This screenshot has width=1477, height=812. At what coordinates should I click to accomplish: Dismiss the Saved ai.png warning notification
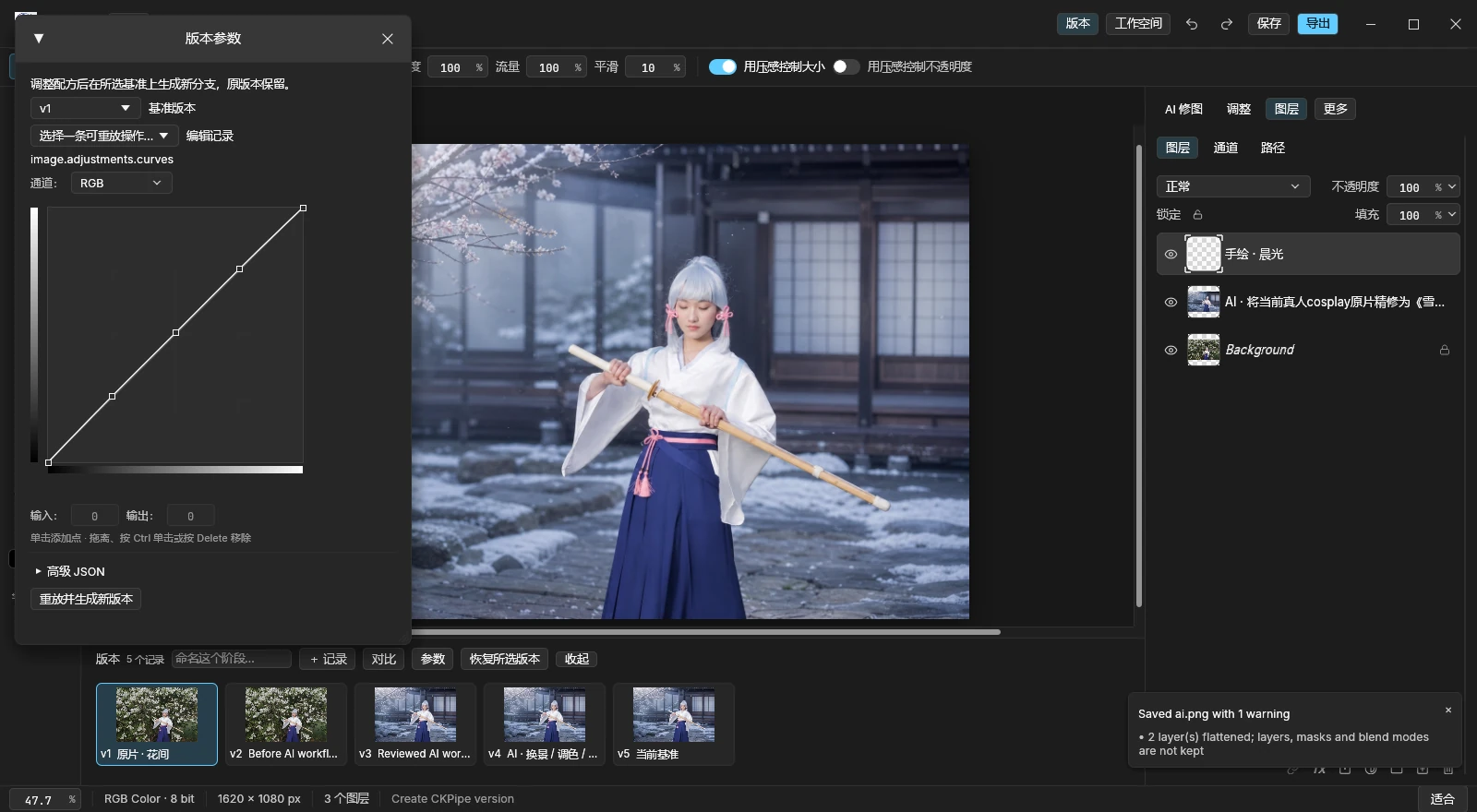[x=1448, y=710]
